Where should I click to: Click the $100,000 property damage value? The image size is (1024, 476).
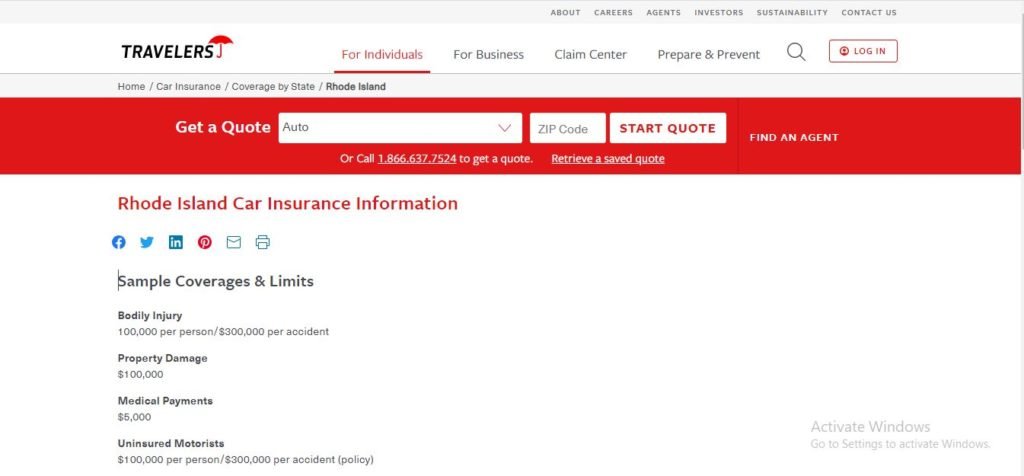(x=140, y=375)
